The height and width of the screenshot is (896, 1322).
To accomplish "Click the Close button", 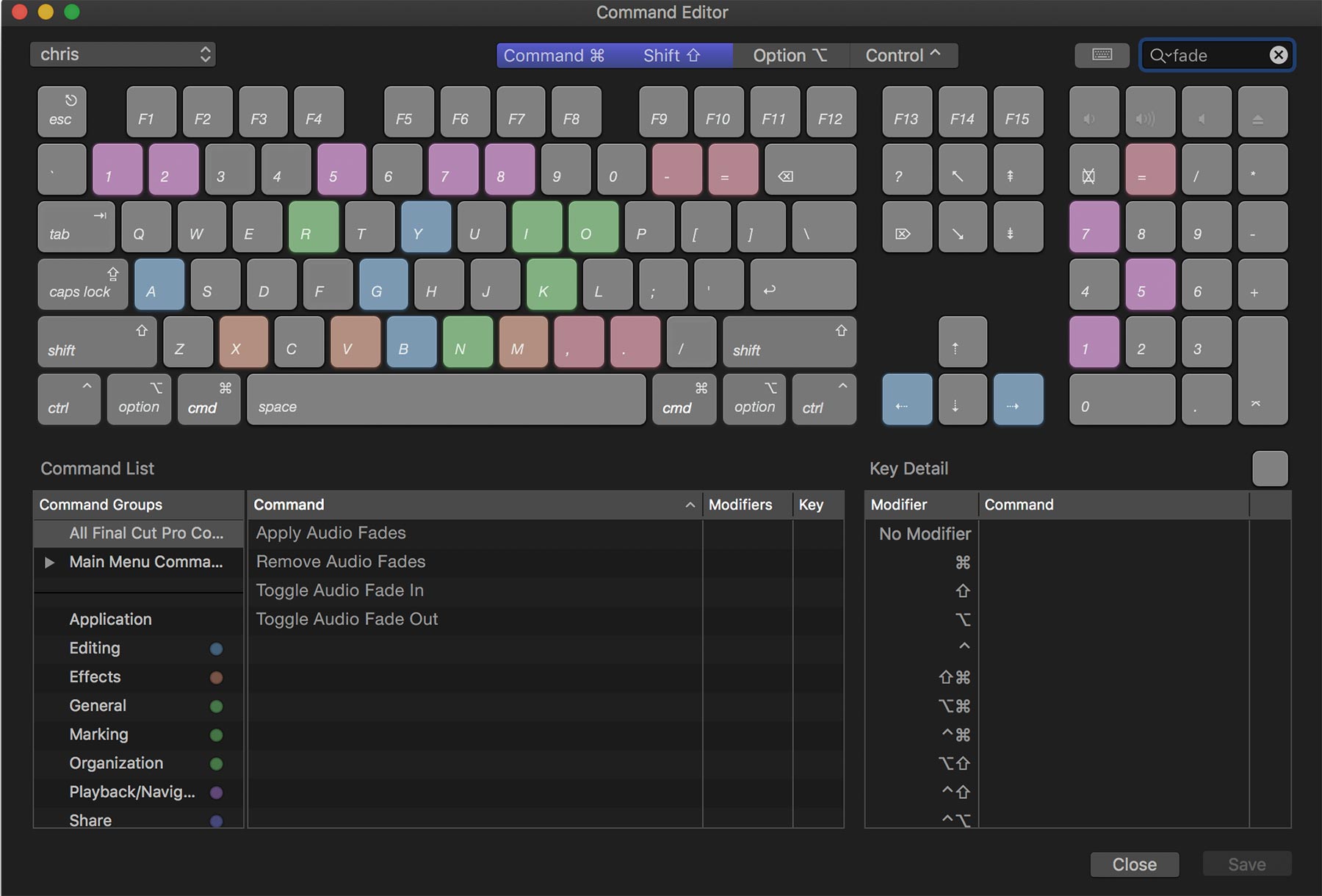I will 1135,864.
